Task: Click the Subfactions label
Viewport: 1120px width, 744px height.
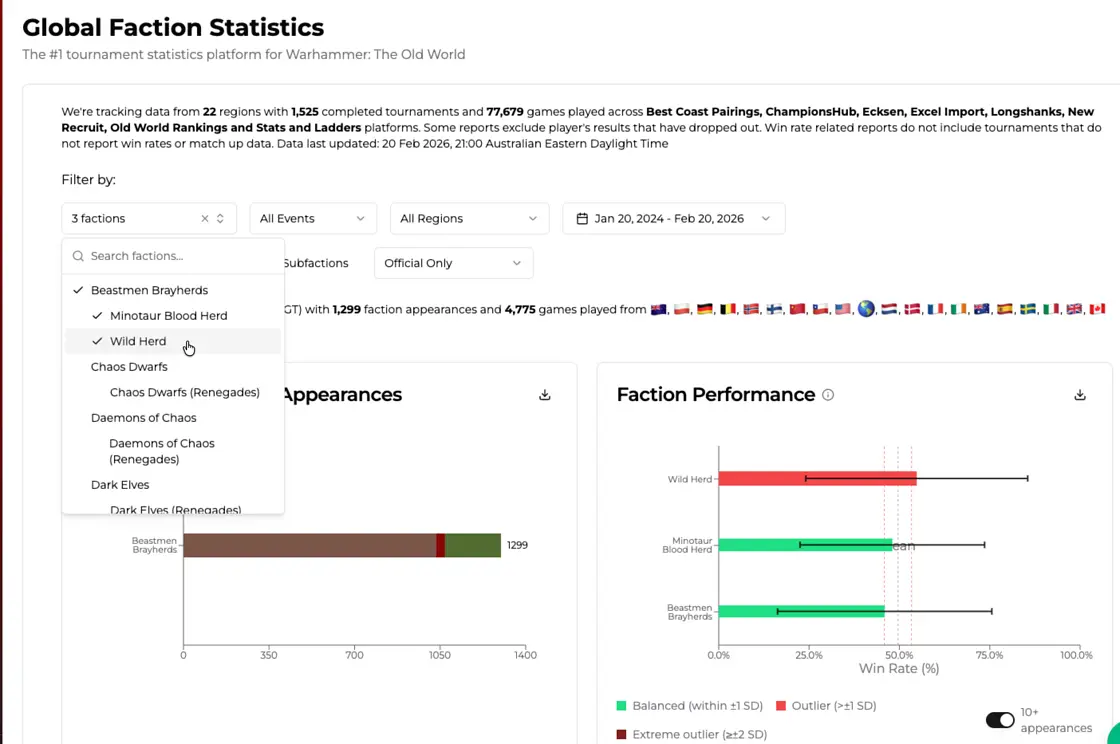Action: 316,263
